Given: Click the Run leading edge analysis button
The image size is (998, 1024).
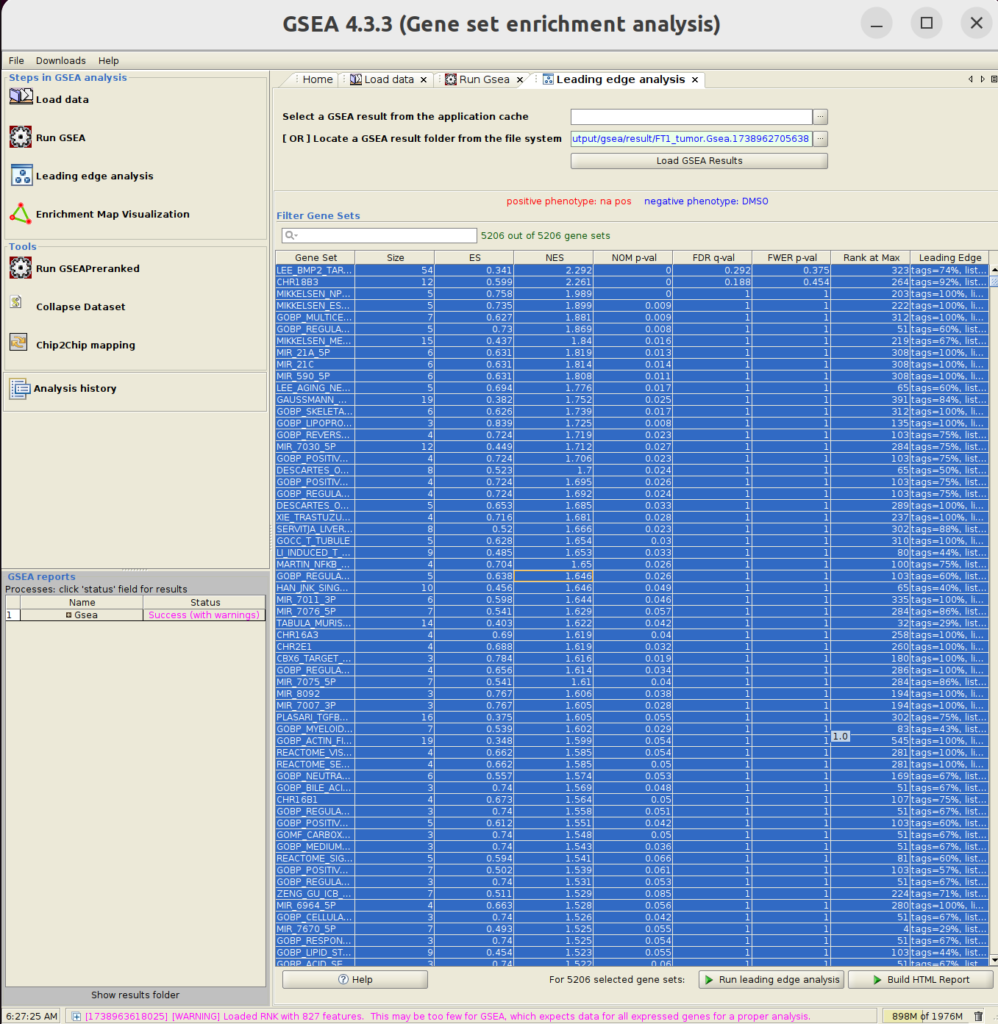Looking at the screenshot, I should click(771, 980).
